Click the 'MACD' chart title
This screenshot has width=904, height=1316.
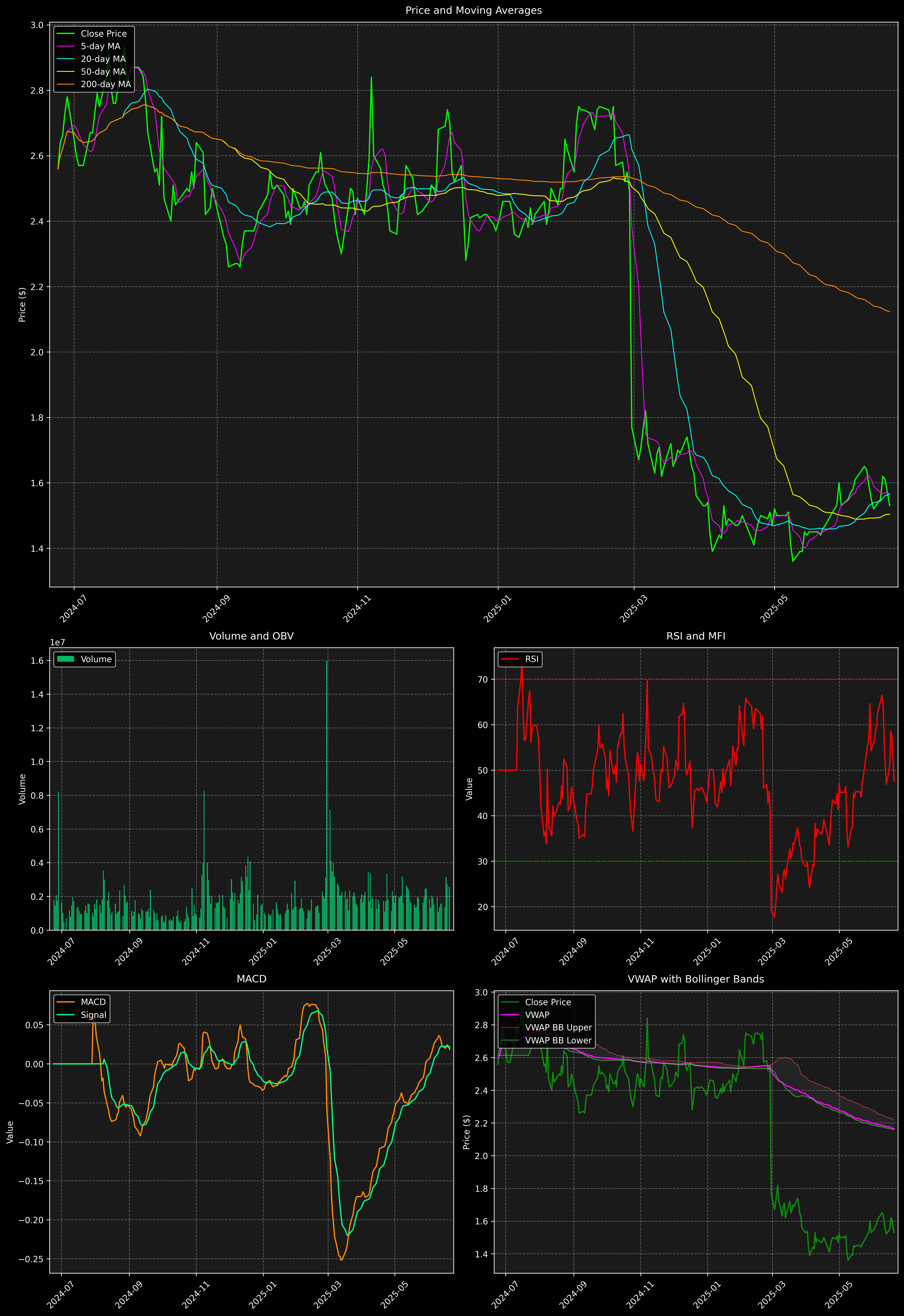pyautogui.click(x=252, y=979)
